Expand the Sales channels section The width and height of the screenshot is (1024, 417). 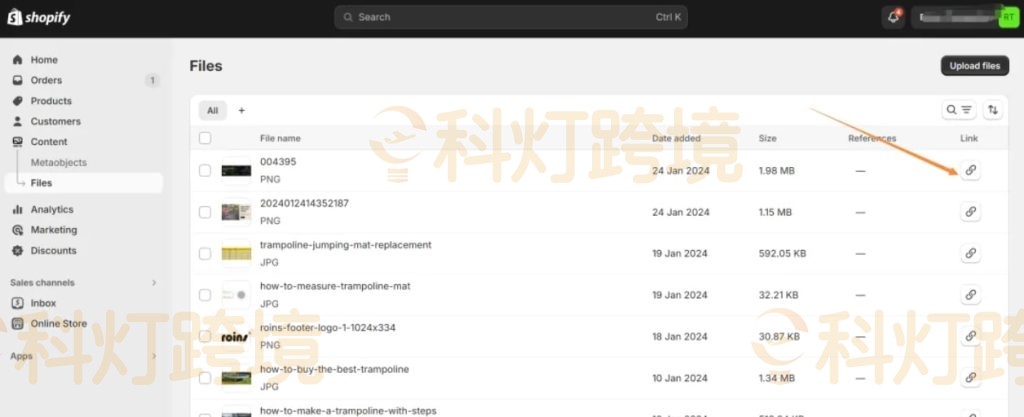(x=153, y=283)
